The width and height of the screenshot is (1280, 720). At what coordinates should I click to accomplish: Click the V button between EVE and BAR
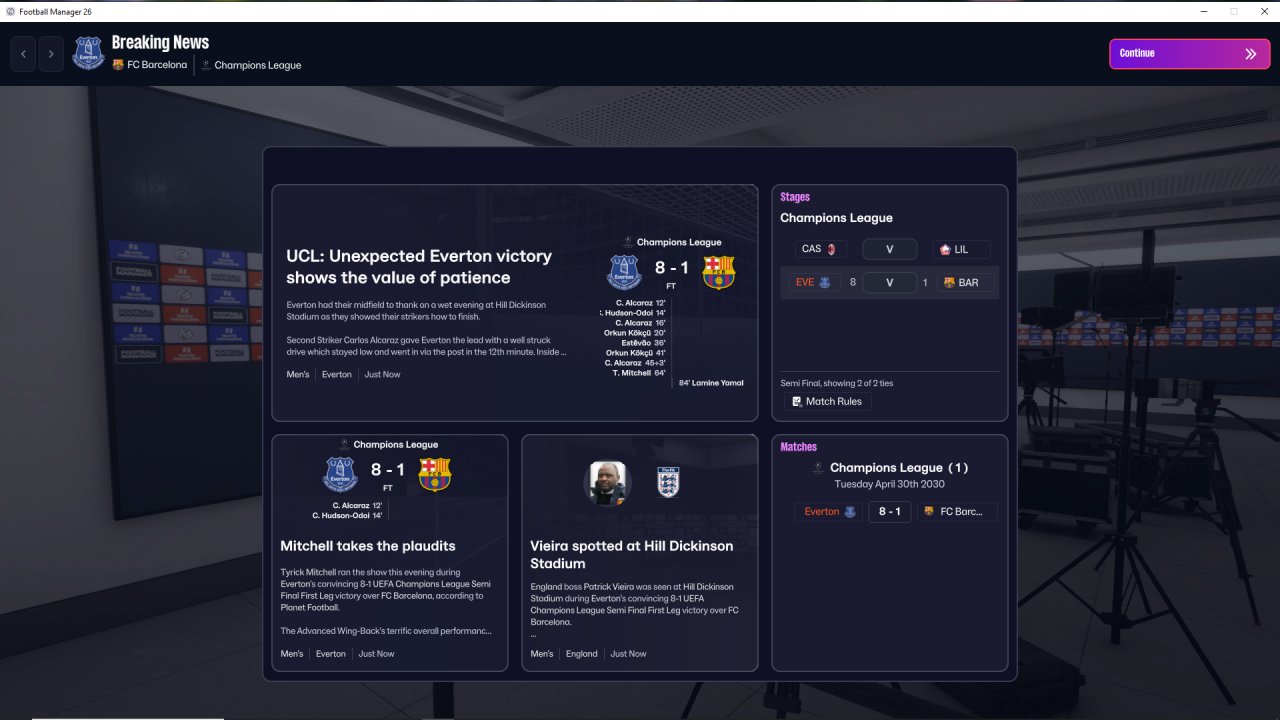[x=890, y=282]
